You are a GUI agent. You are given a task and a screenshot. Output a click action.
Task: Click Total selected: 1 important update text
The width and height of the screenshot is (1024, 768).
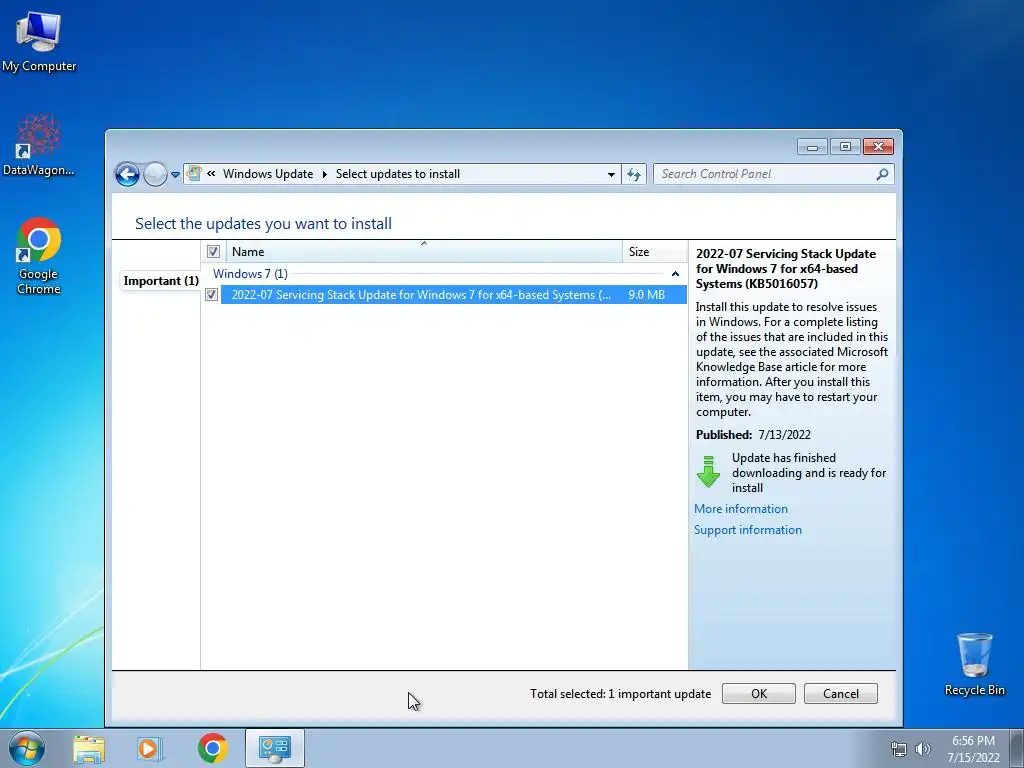click(620, 694)
